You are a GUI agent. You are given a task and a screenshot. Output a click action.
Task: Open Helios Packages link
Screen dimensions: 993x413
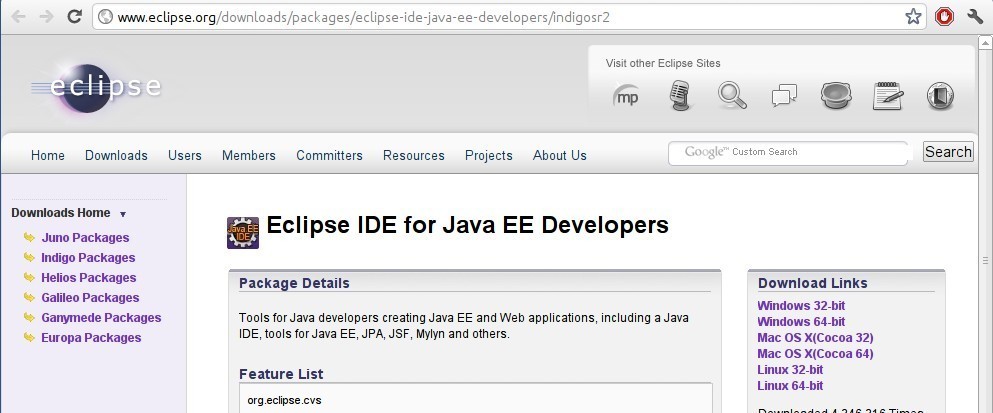[x=89, y=277]
